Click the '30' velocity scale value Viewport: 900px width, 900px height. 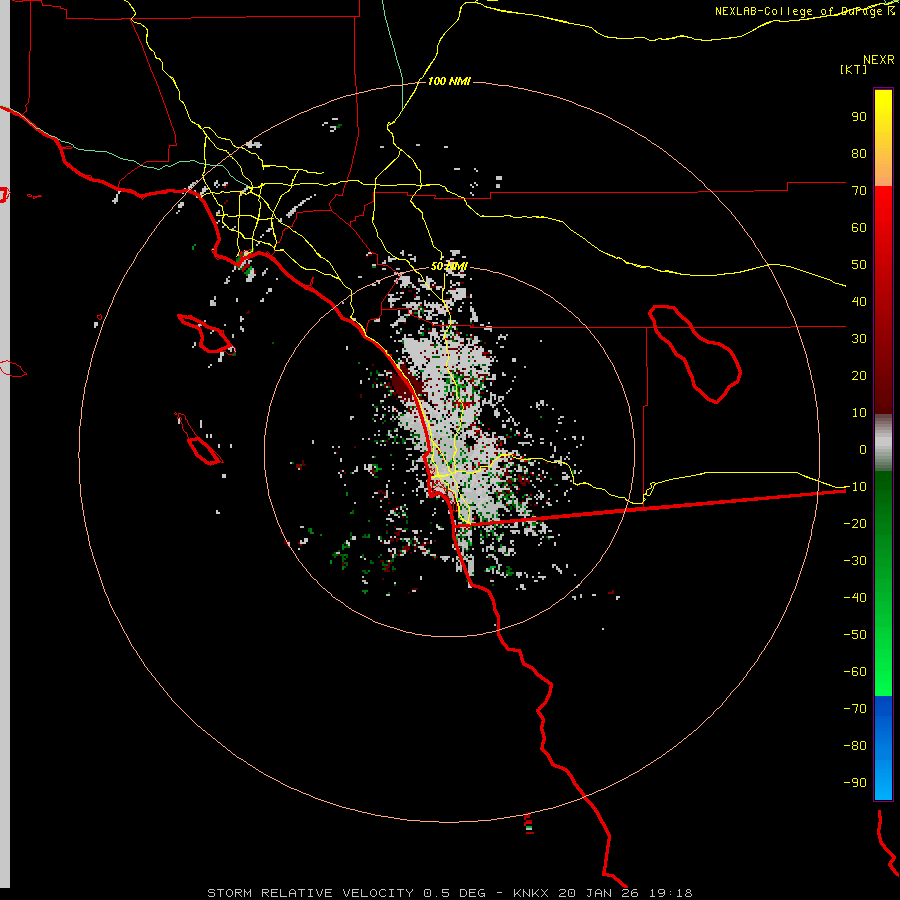click(x=859, y=339)
